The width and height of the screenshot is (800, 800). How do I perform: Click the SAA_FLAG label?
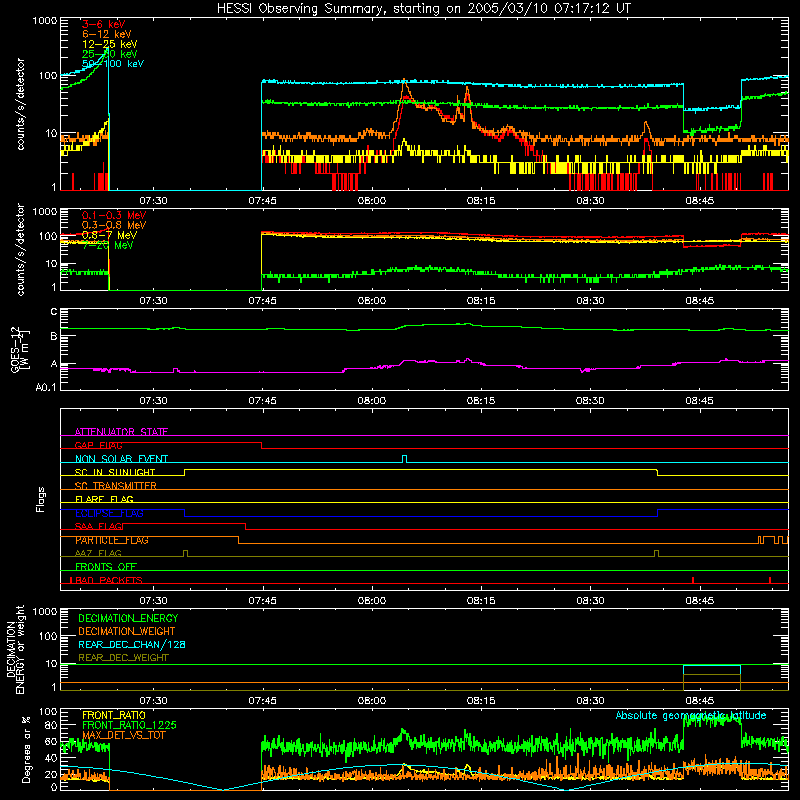(x=98, y=526)
